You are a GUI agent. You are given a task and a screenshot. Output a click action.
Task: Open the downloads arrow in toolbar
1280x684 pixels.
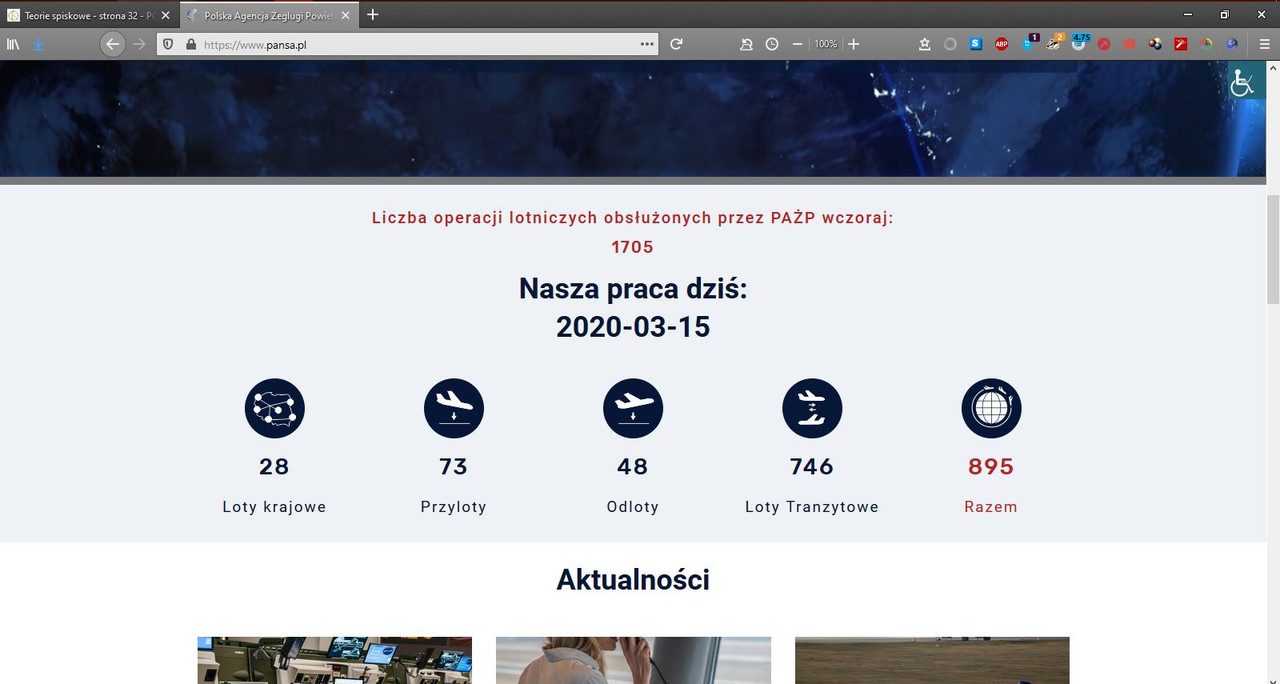38,44
